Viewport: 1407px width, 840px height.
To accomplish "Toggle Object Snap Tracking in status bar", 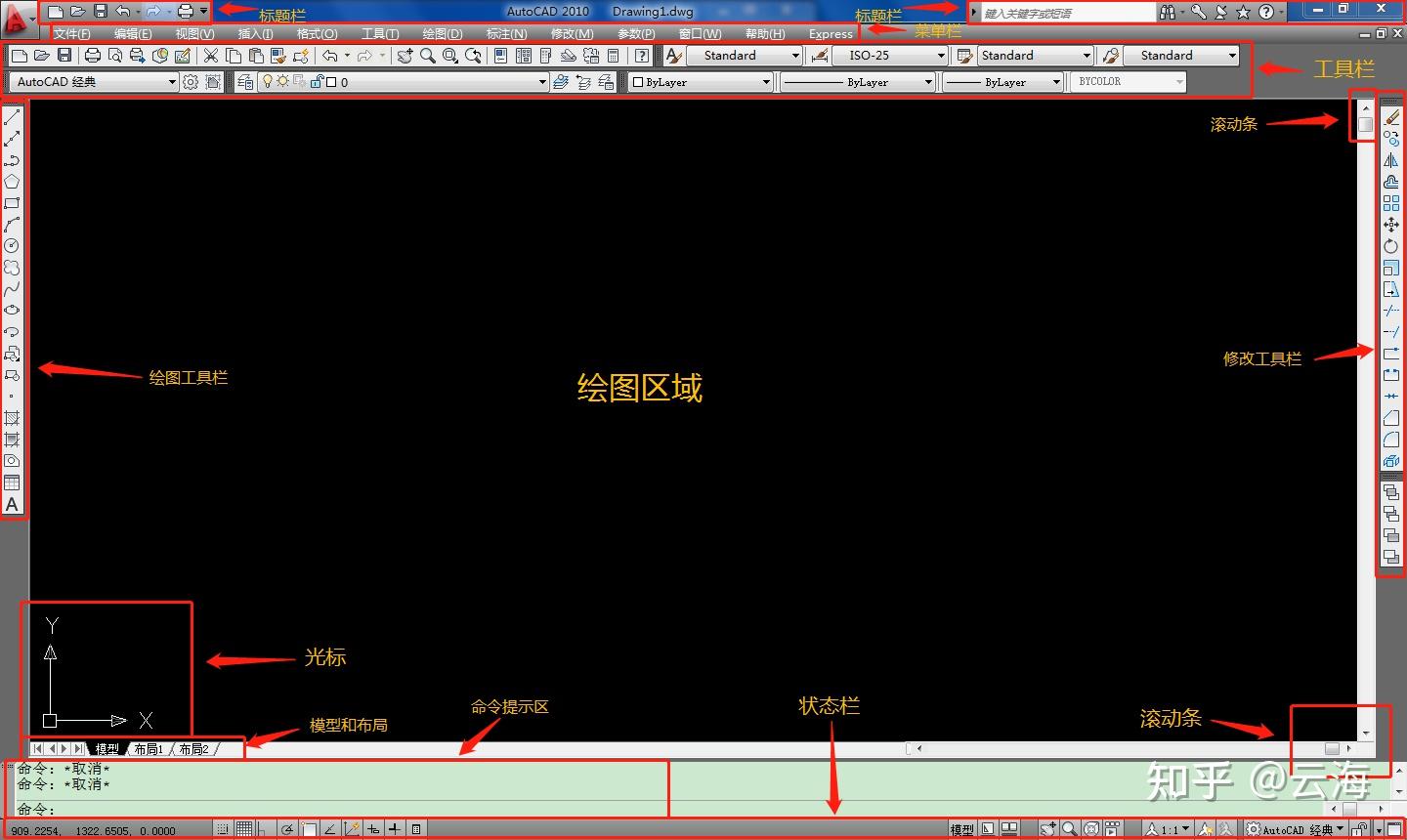I will click(330, 829).
